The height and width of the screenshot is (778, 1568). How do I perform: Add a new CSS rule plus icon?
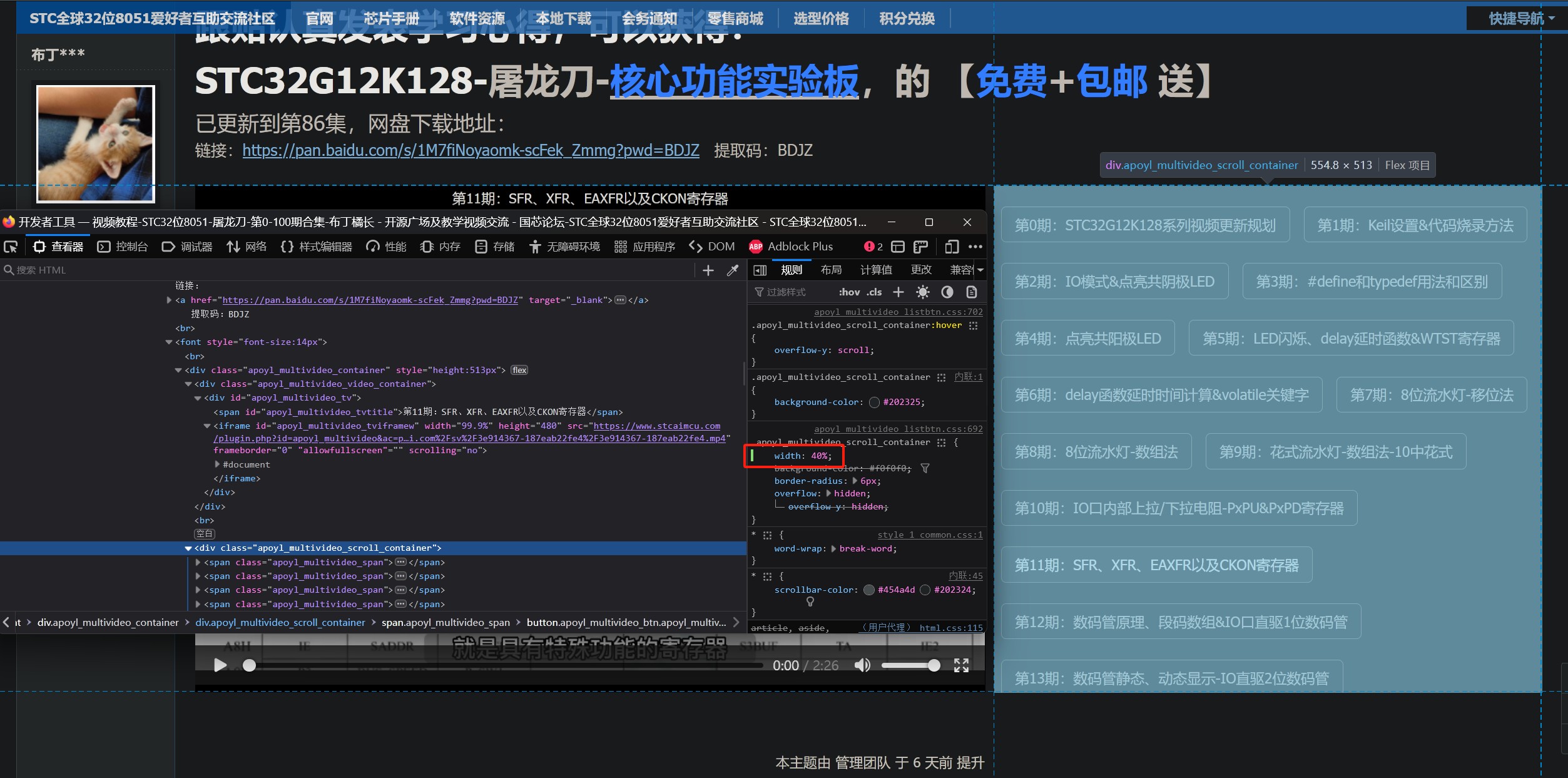[x=899, y=292]
